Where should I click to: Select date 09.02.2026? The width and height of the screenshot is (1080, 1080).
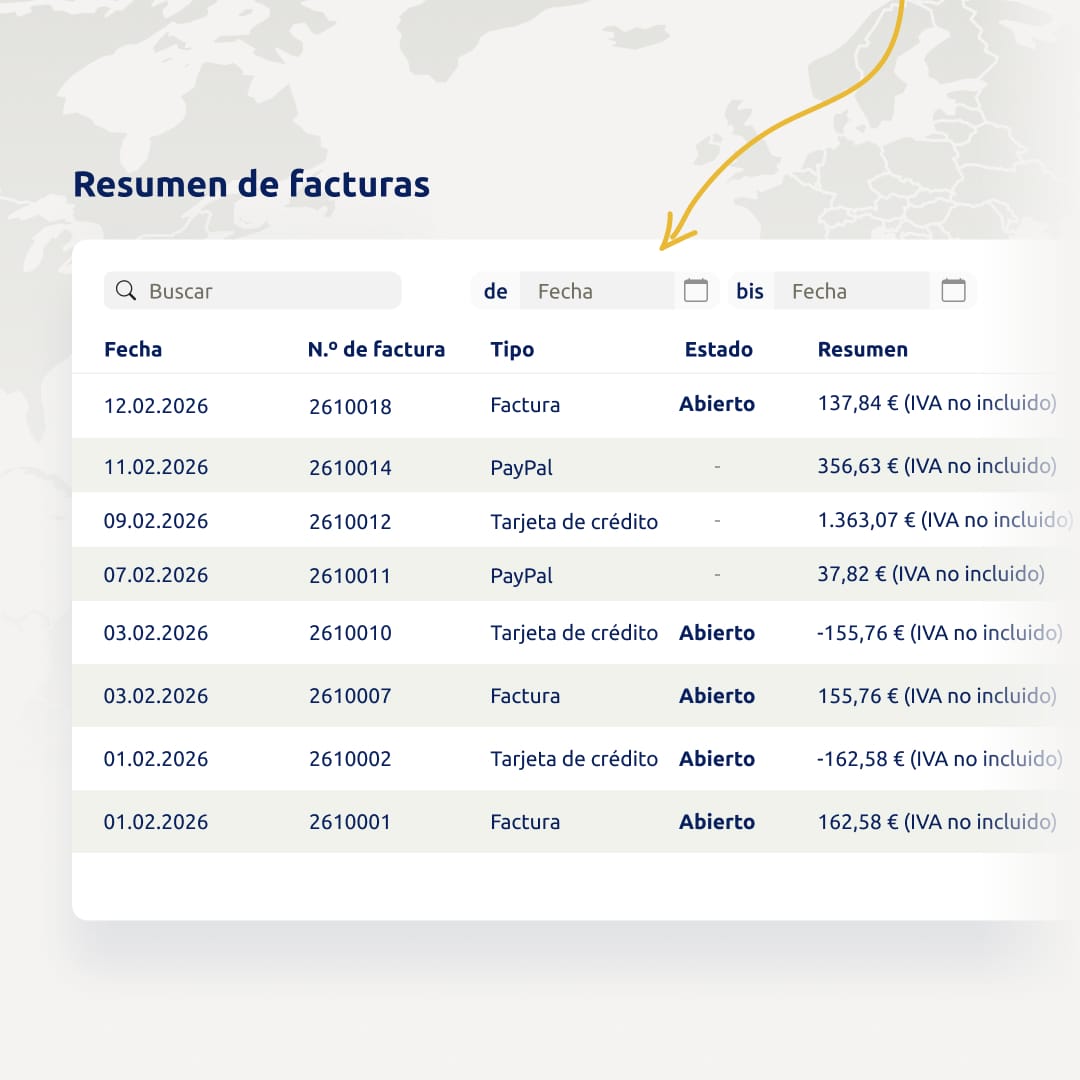[x=156, y=521]
